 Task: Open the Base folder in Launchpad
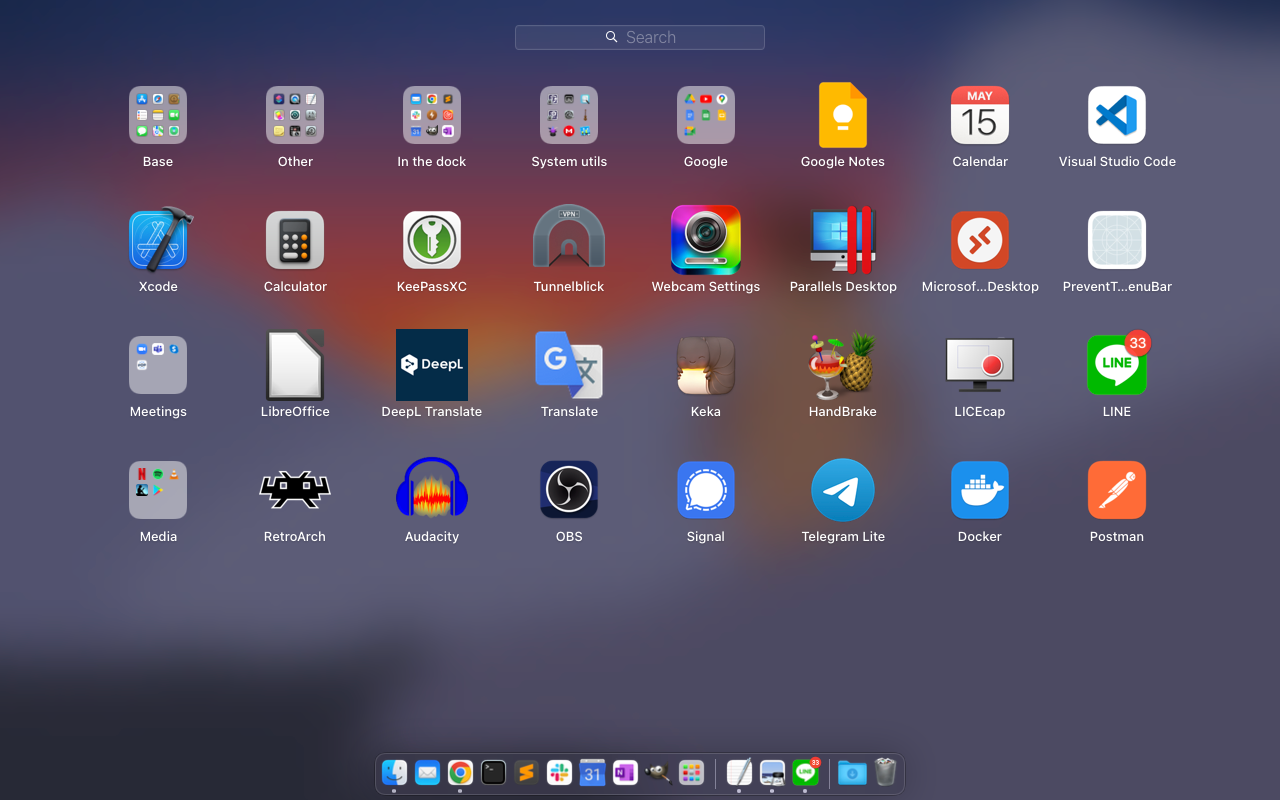158,115
